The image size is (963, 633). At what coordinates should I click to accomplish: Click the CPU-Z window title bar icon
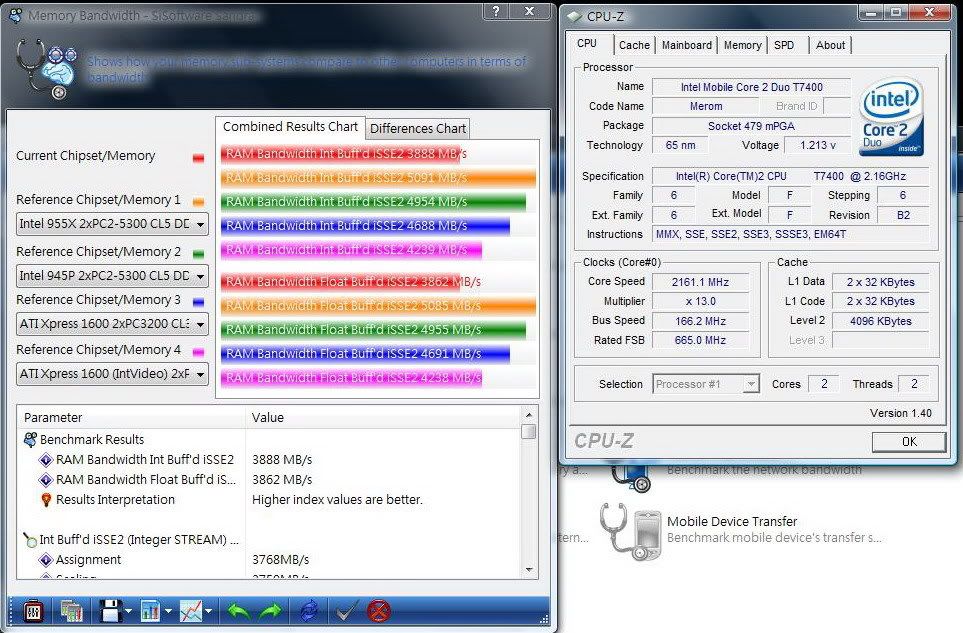(574, 16)
